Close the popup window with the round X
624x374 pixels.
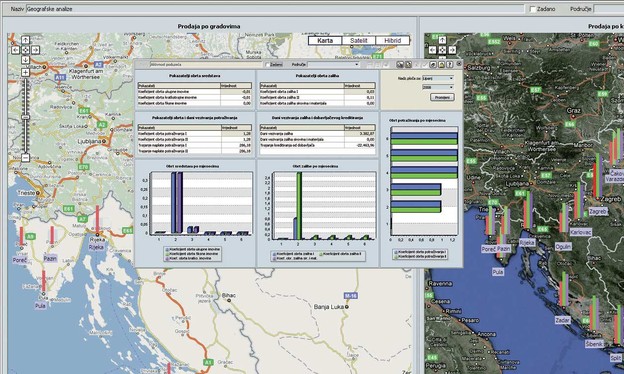458,64
